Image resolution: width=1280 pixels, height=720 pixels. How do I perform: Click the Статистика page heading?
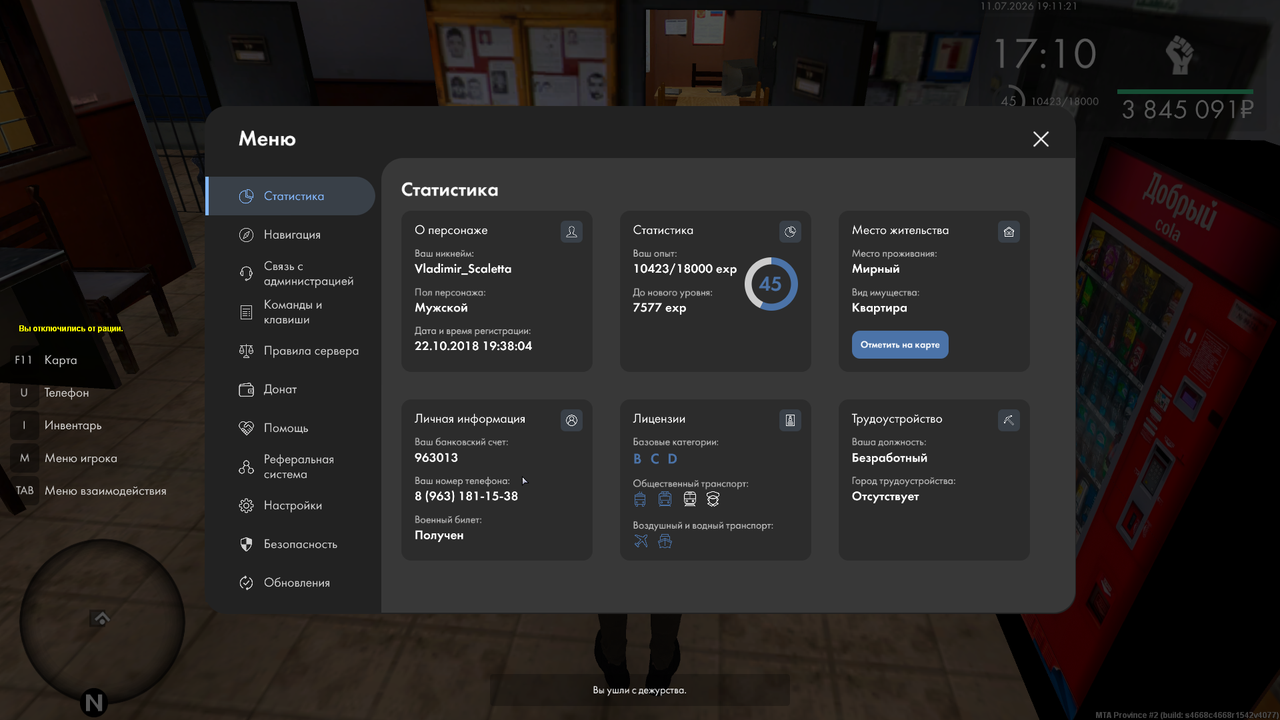click(450, 190)
